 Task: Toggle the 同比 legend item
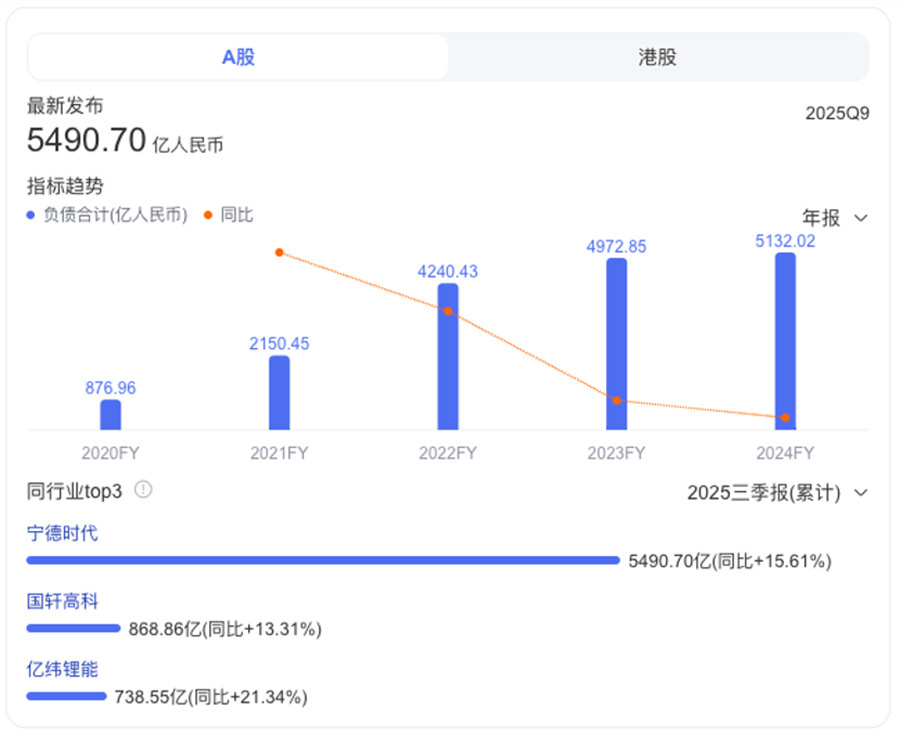228,215
